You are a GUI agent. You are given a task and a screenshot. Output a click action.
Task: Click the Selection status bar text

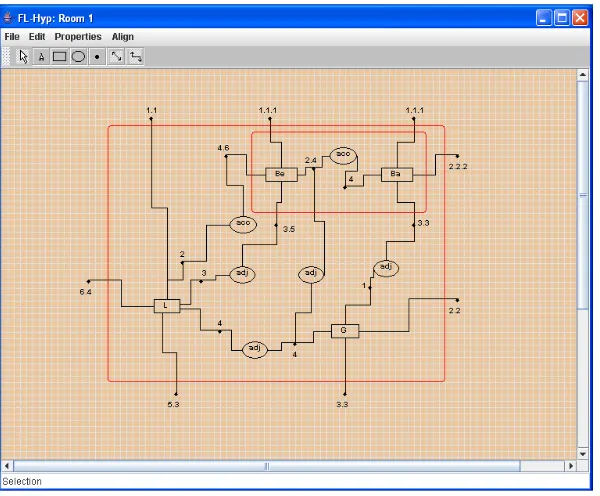pyautogui.click(x=22, y=481)
